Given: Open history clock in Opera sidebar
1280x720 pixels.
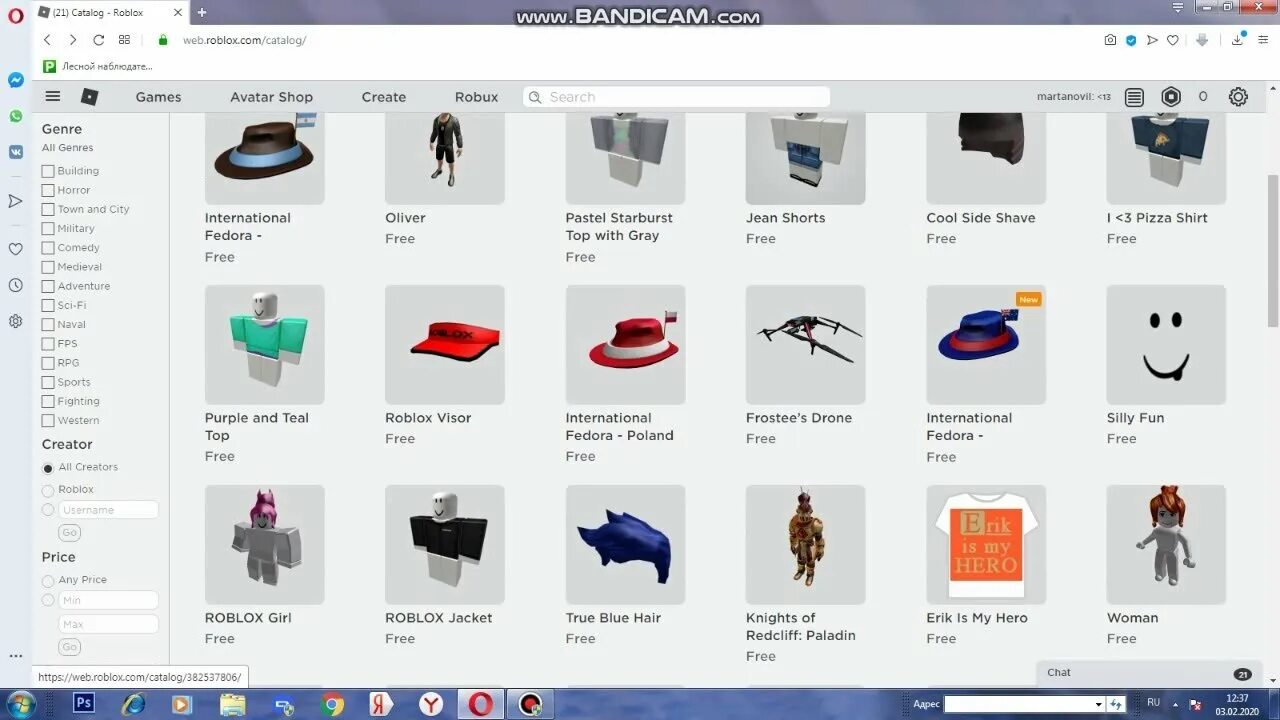Looking at the screenshot, I should 15,285.
